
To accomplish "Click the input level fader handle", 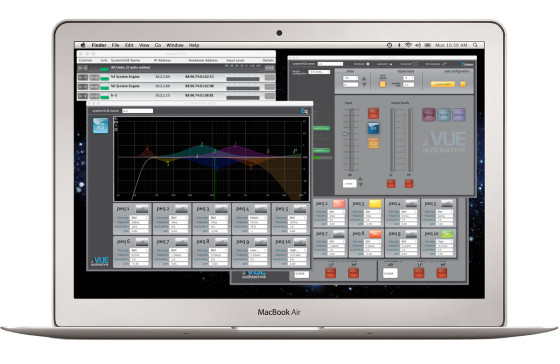I will pos(345,134).
